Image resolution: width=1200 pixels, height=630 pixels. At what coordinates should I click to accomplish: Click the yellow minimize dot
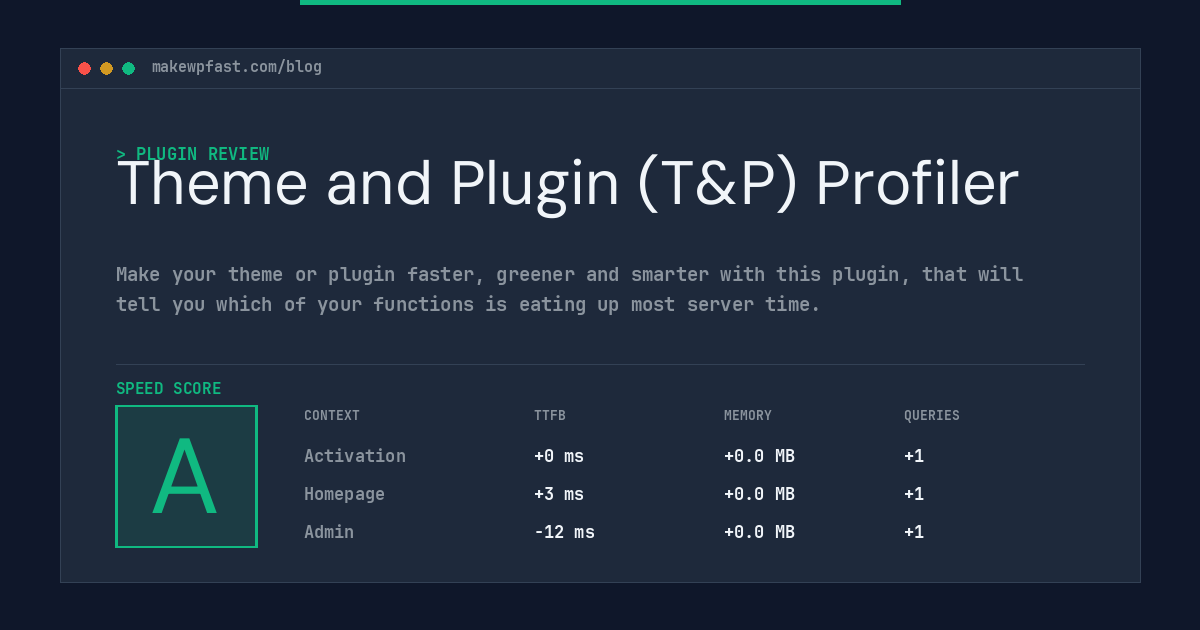coord(106,68)
